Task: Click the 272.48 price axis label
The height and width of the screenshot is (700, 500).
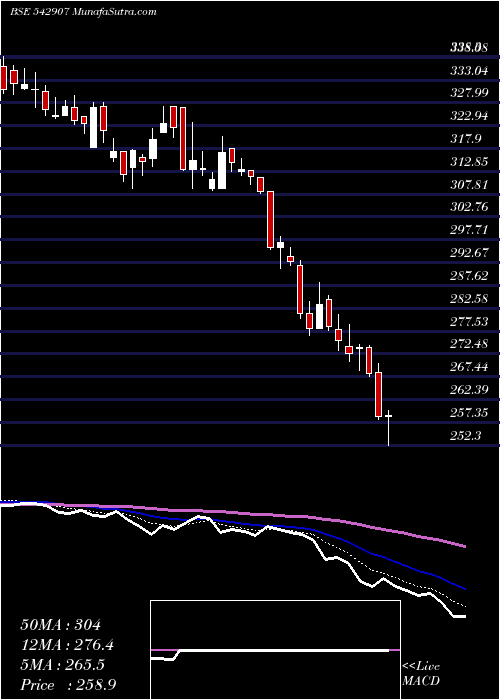Action: [469, 344]
